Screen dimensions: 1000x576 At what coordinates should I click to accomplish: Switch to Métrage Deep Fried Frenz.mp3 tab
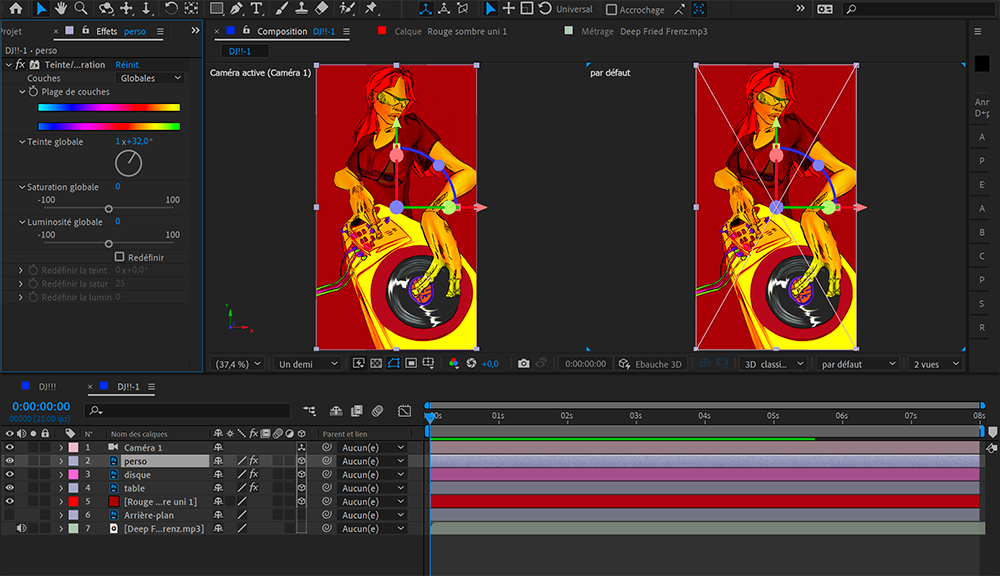(x=644, y=31)
